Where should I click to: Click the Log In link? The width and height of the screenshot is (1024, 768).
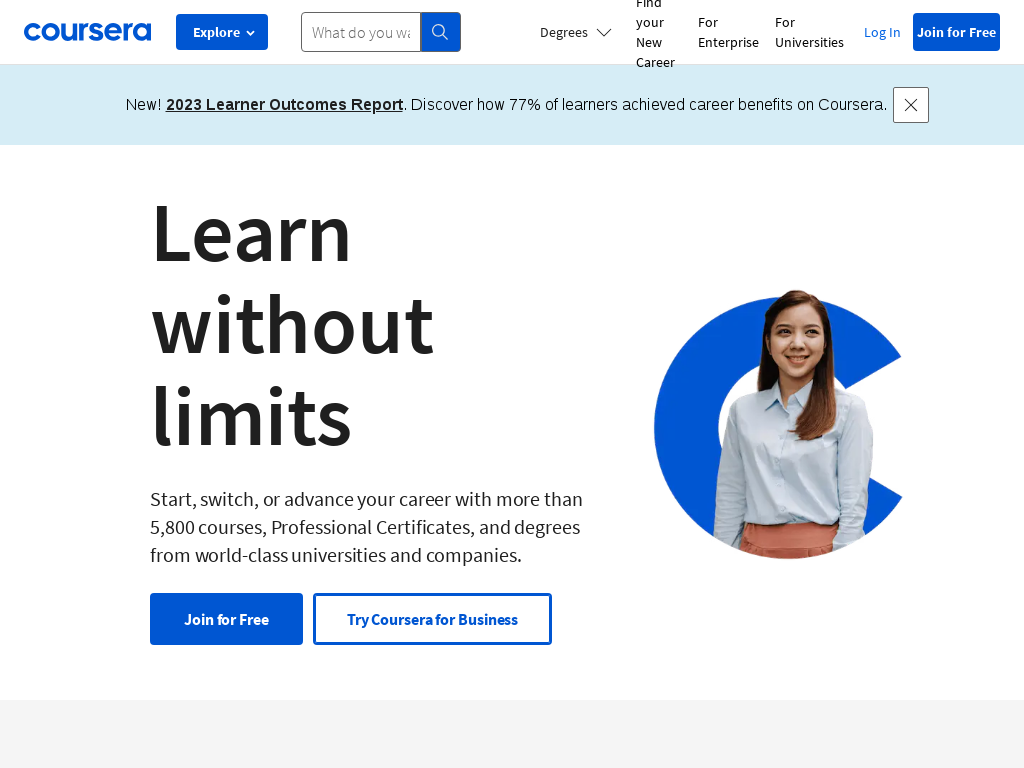pos(882,32)
